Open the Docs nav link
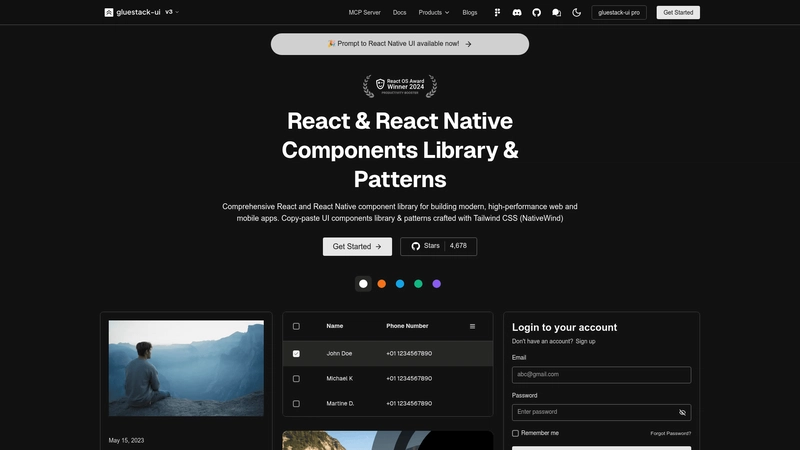 (399, 12)
